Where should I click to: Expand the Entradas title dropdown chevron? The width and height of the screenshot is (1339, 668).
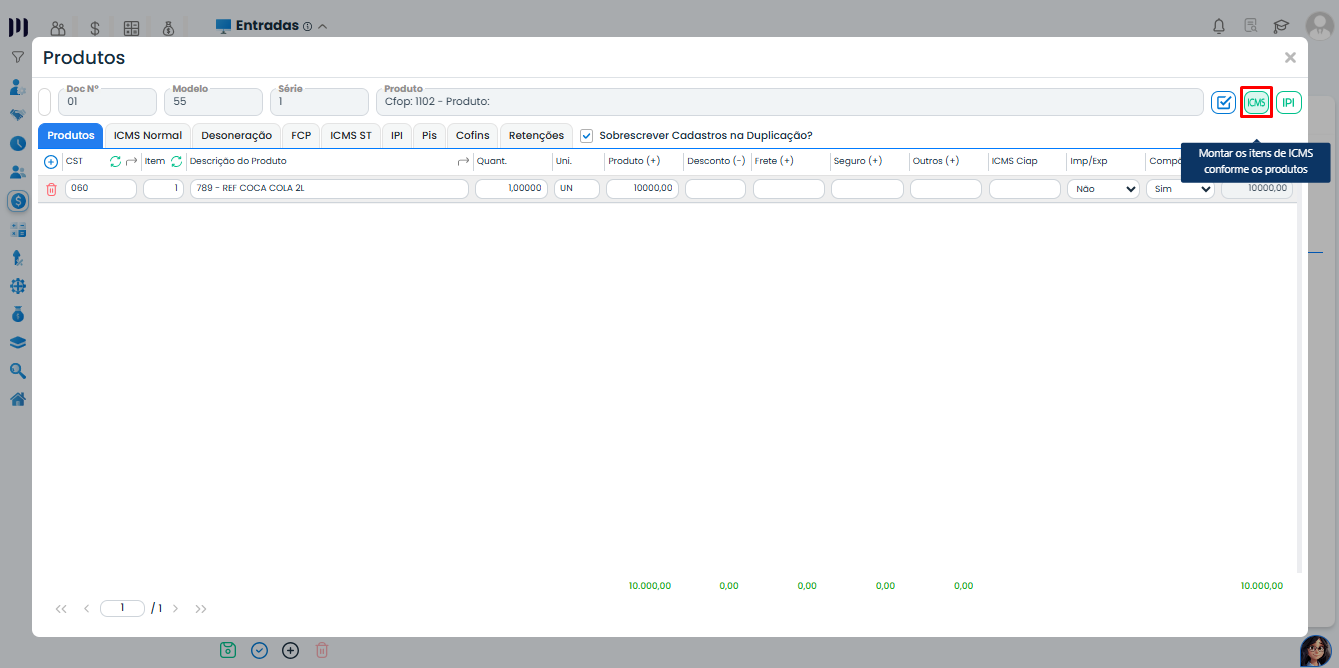(322, 26)
